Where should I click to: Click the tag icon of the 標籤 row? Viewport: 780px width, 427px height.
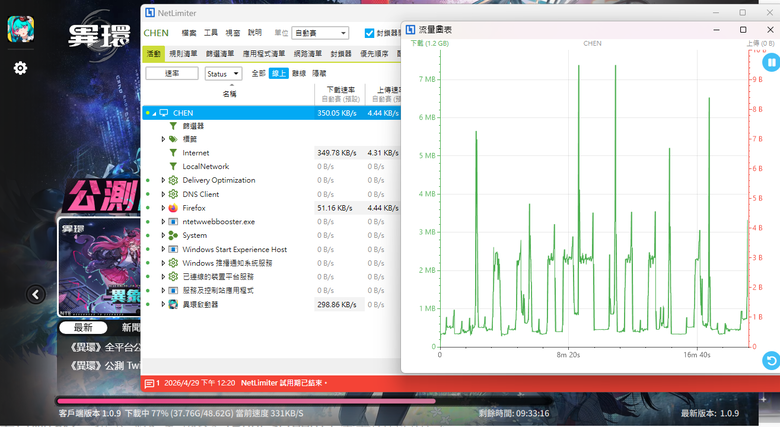pos(173,139)
